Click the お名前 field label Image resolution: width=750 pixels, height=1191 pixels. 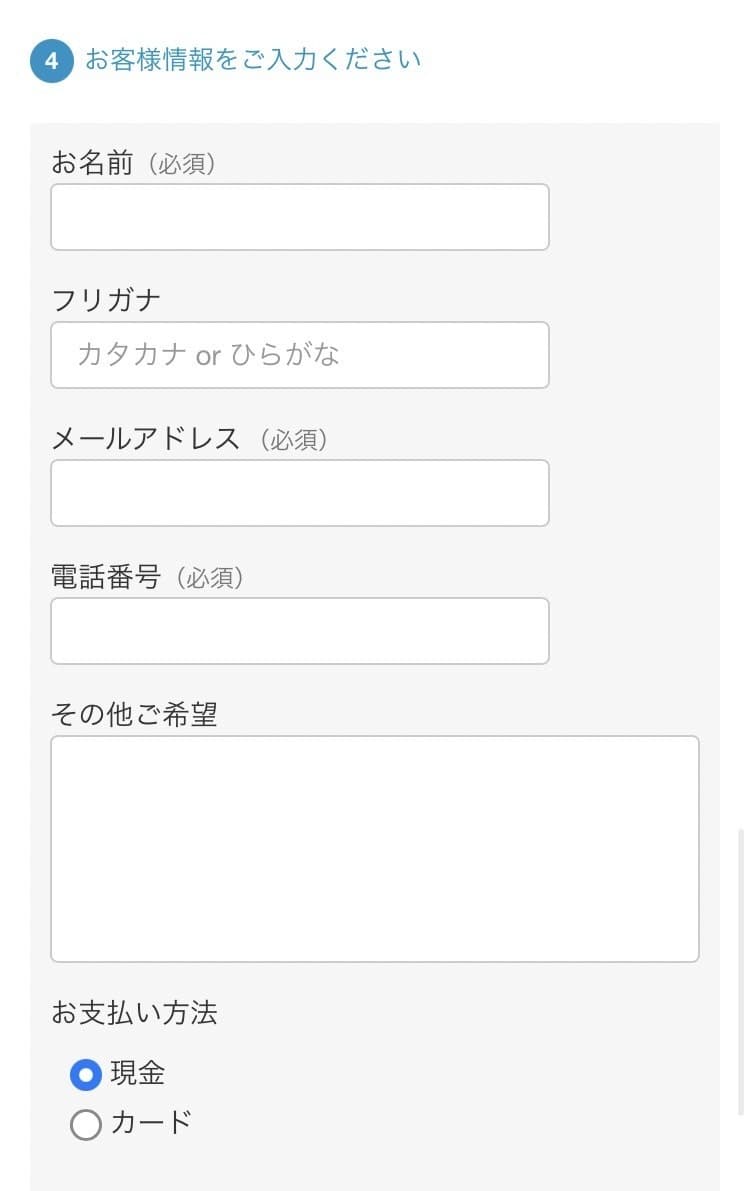(x=92, y=164)
